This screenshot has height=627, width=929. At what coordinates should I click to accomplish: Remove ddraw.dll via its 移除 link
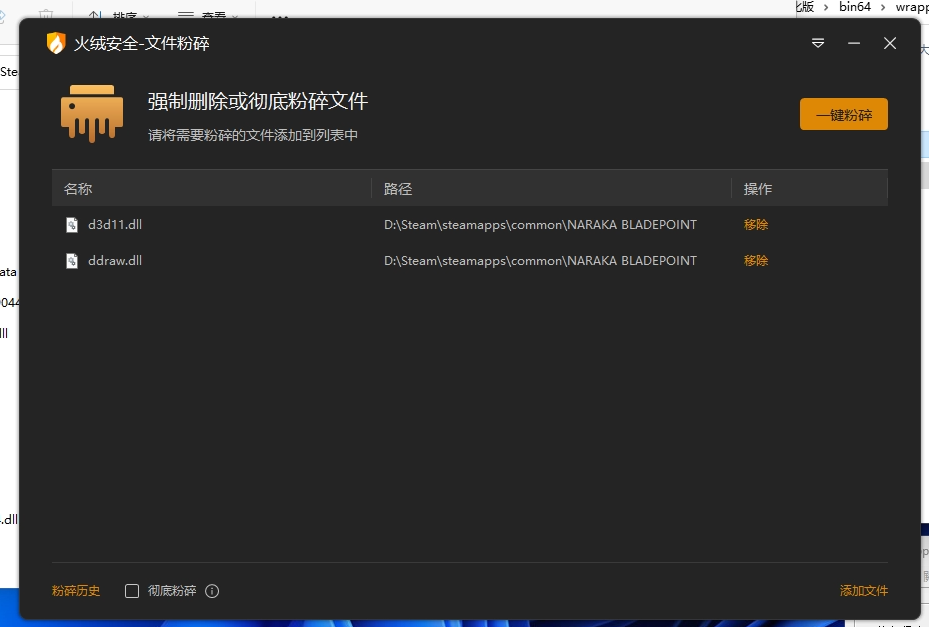coord(755,260)
